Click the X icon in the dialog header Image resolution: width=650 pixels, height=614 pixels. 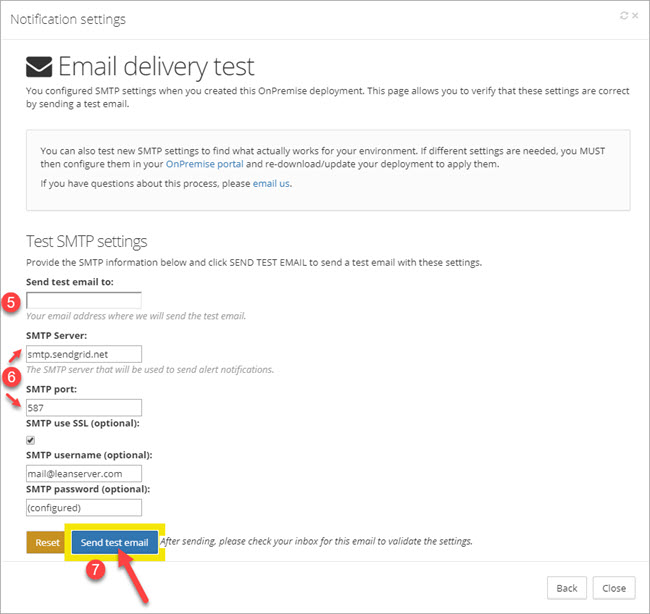point(636,17)
